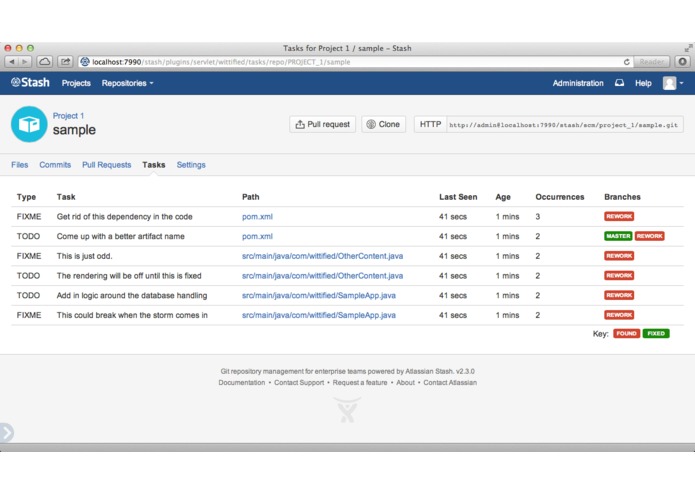
Task: Click the browser address bar URL
Action: (221, 62)
